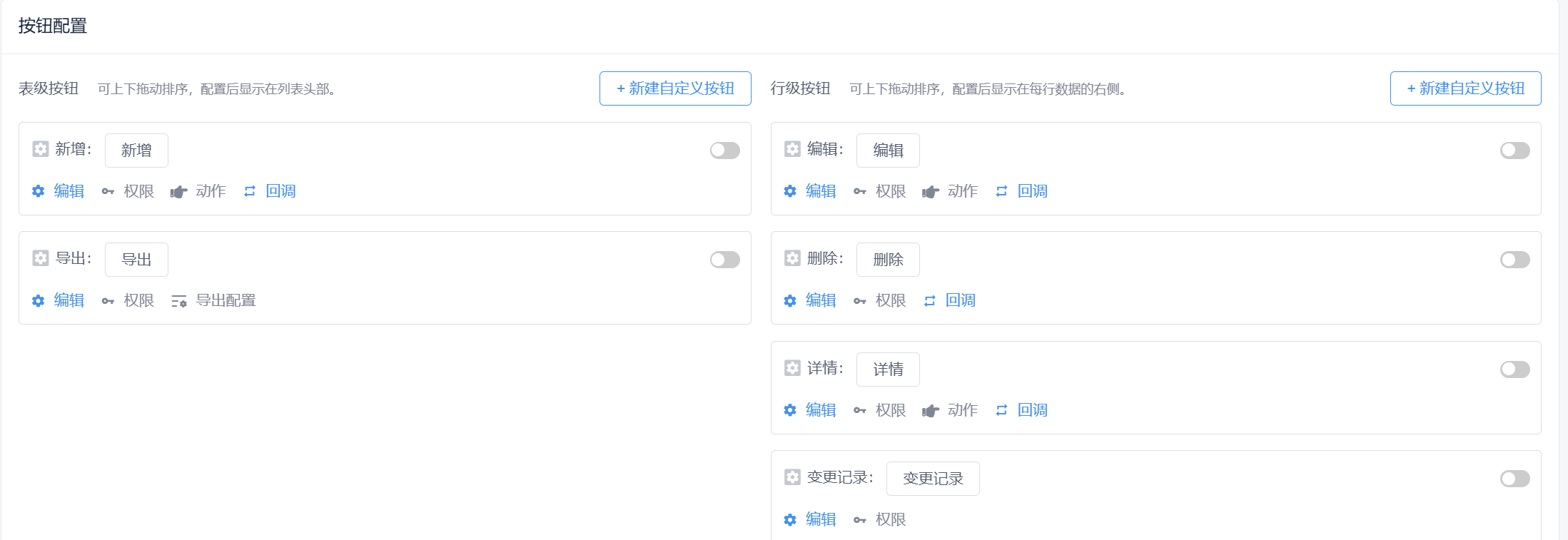Click the key 权限 icon under 新增

[x=108, y=191]
